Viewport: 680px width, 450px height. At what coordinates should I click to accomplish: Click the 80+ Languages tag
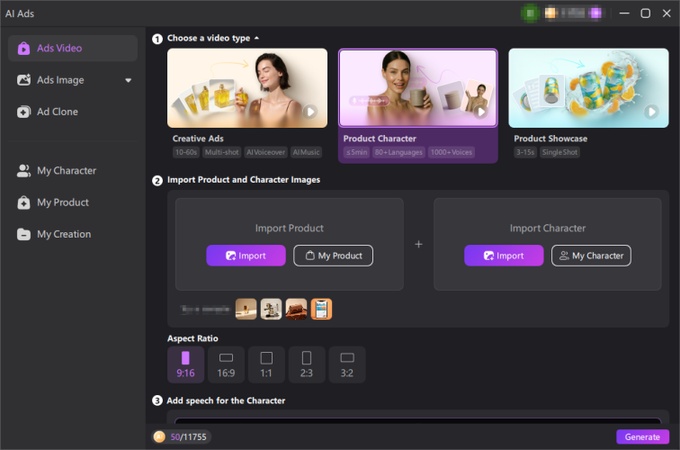[x=399, y=152]
